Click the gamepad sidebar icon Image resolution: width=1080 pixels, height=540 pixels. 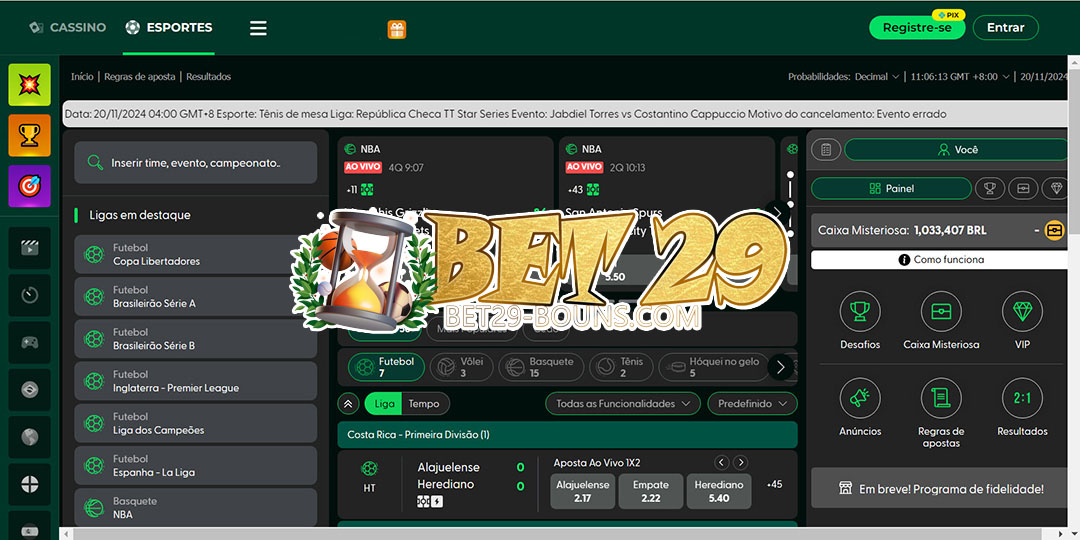click(x=30, y=342)
